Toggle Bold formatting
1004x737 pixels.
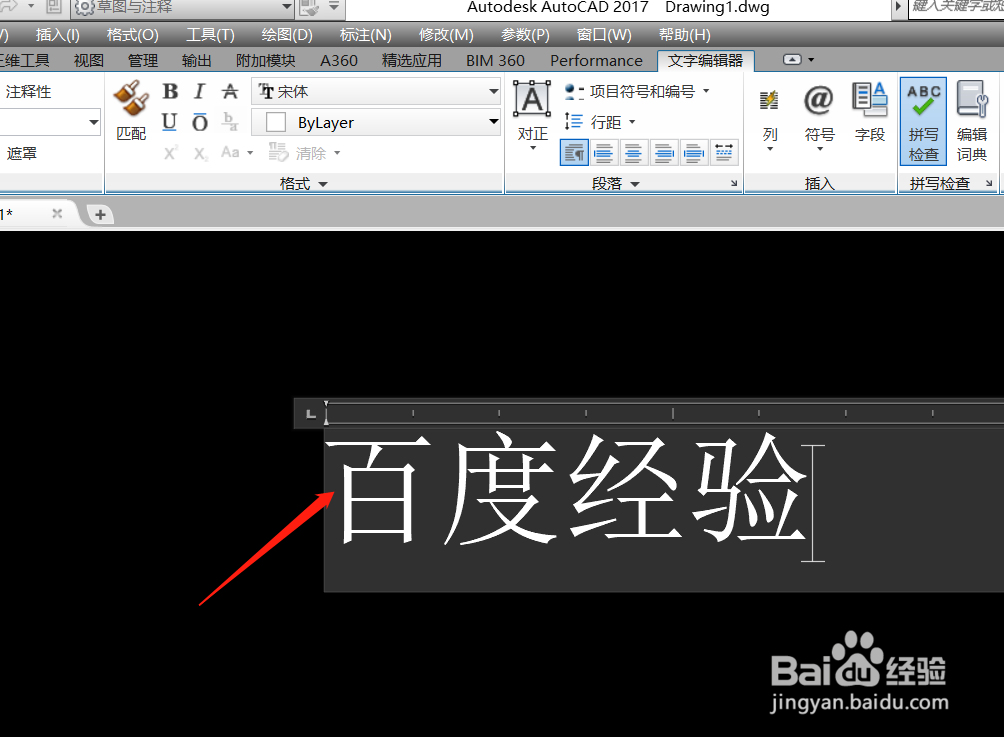[x=170, y=92]
